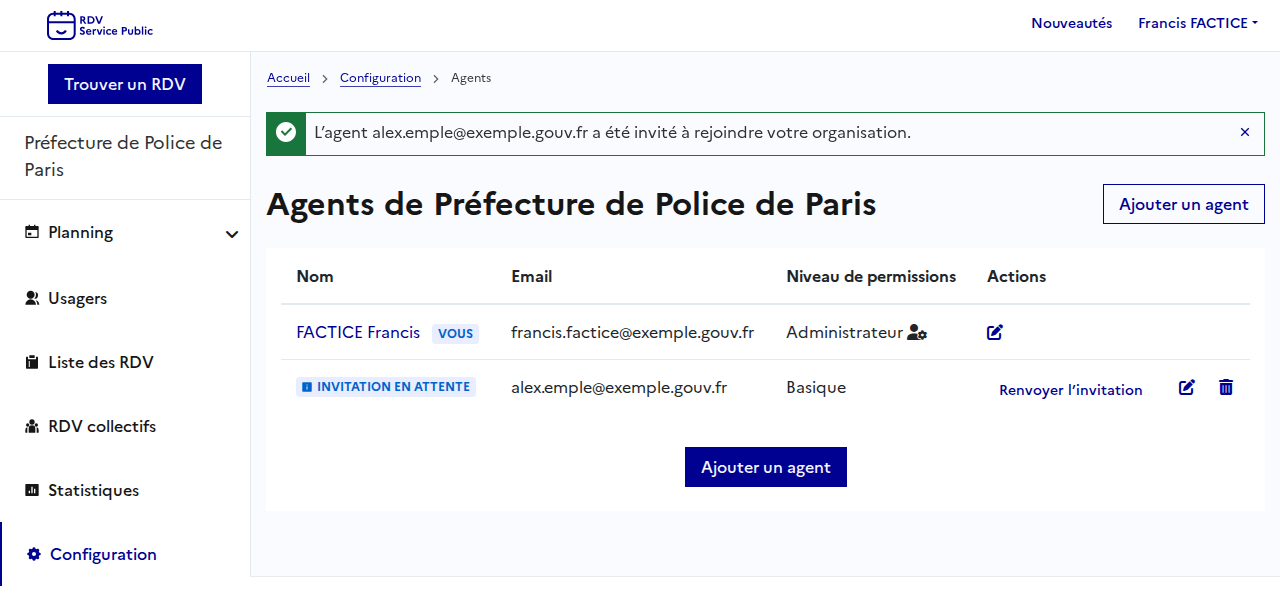The image size is (1280, 600).
Task: Click the edit icon for Francis Factice
Action: 995,332
